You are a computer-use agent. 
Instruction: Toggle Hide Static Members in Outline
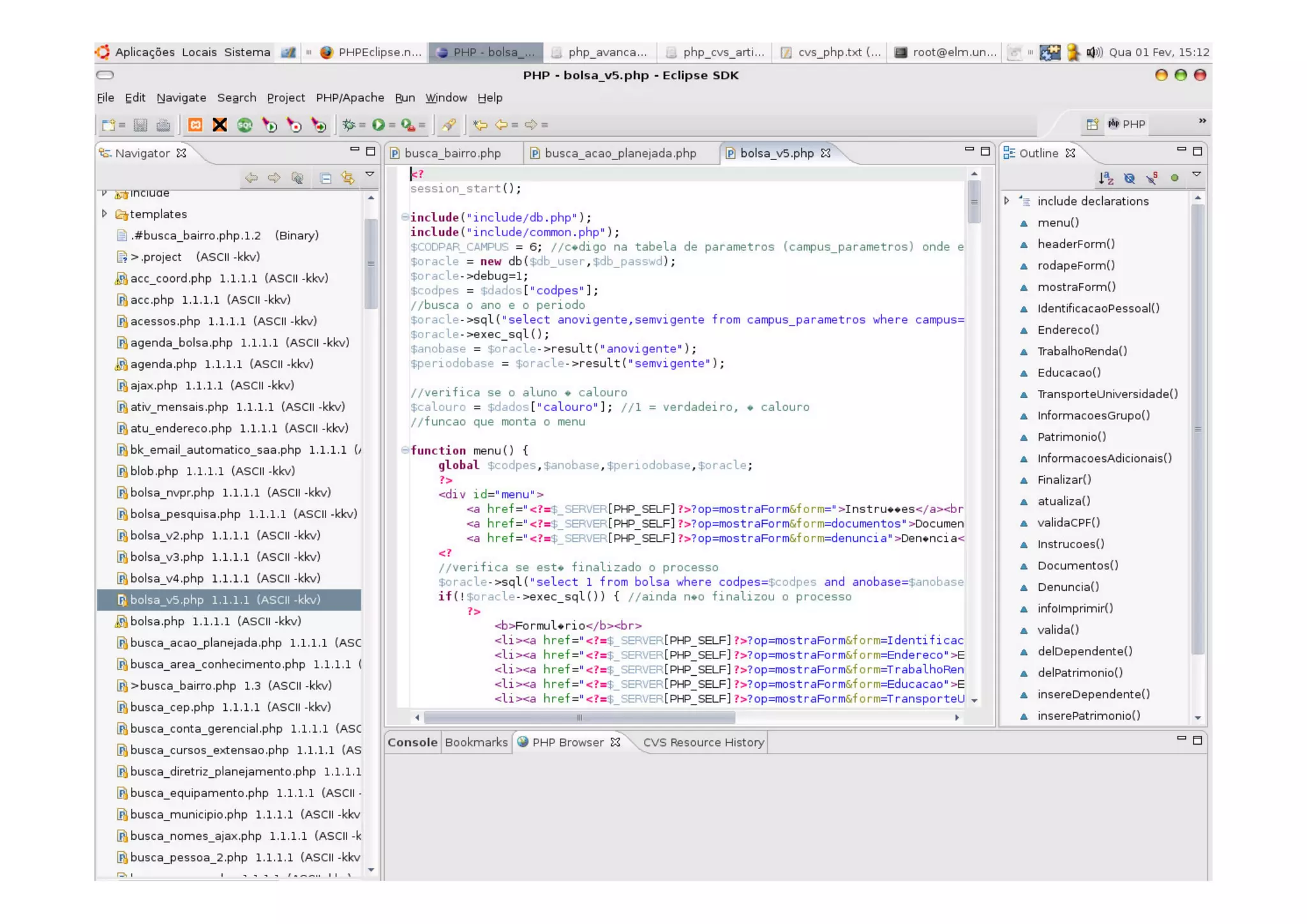tap(1152, 178)
